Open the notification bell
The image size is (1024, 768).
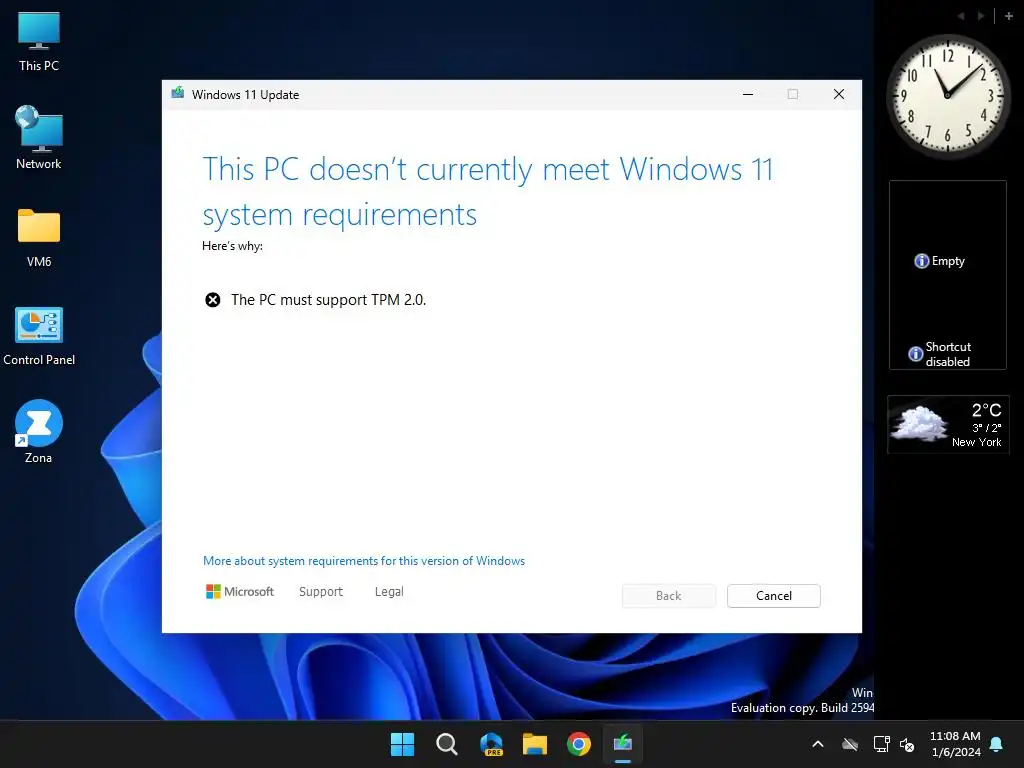click(x=997, y=744)
